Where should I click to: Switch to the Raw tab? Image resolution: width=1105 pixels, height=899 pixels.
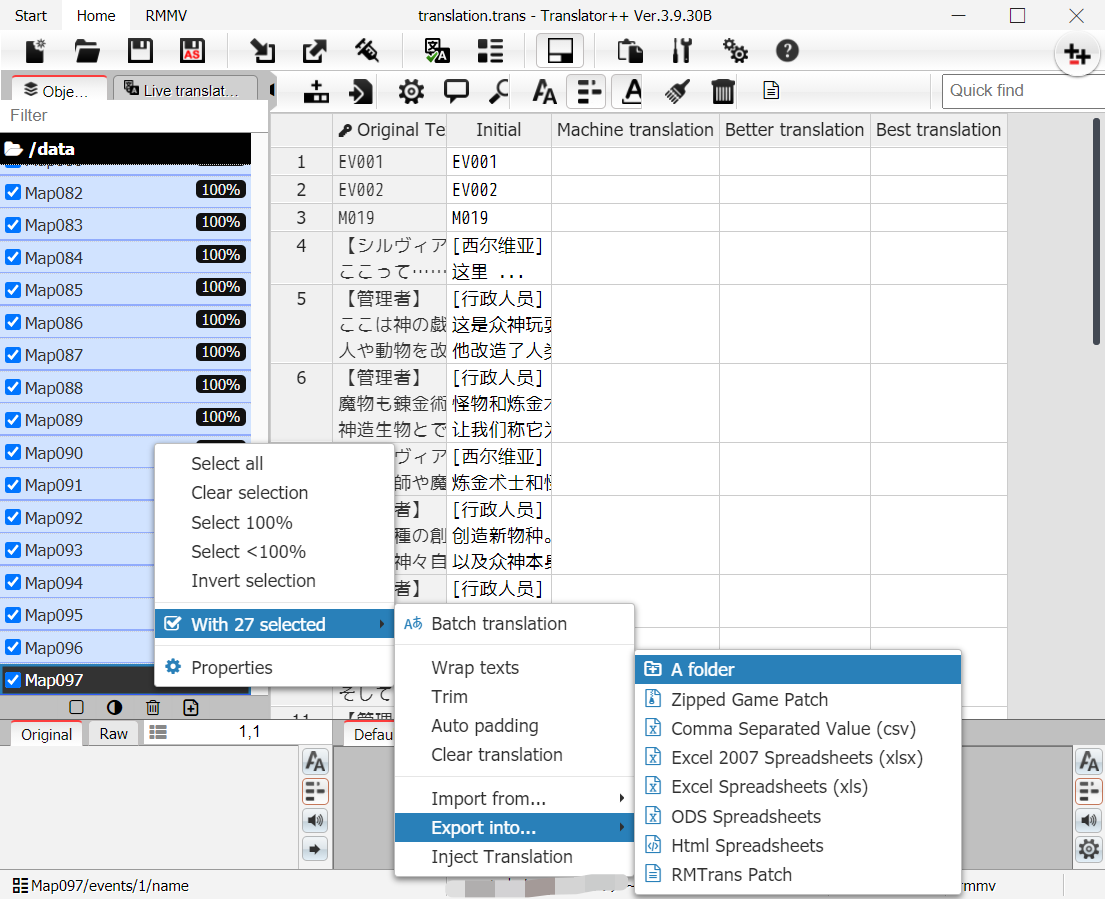tap(112, 733)
